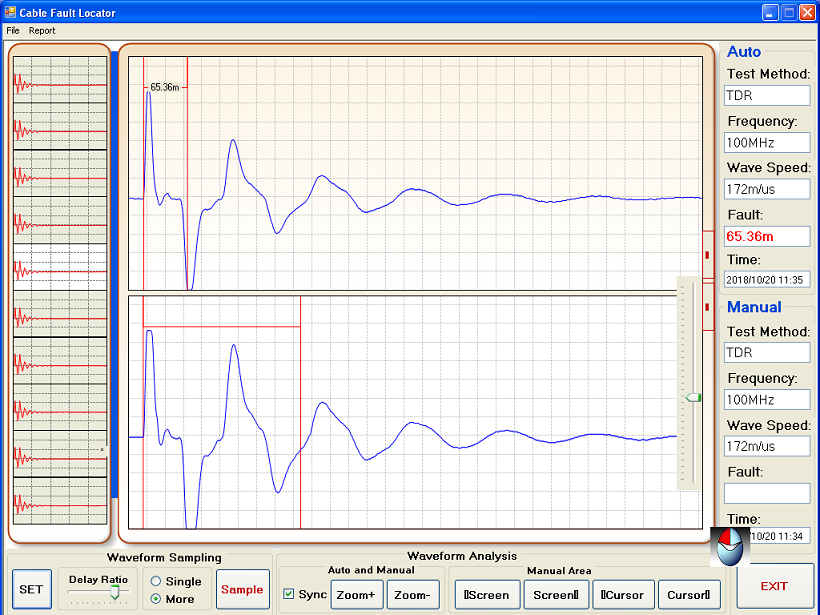Select the Single radio option

coord(176,582)
